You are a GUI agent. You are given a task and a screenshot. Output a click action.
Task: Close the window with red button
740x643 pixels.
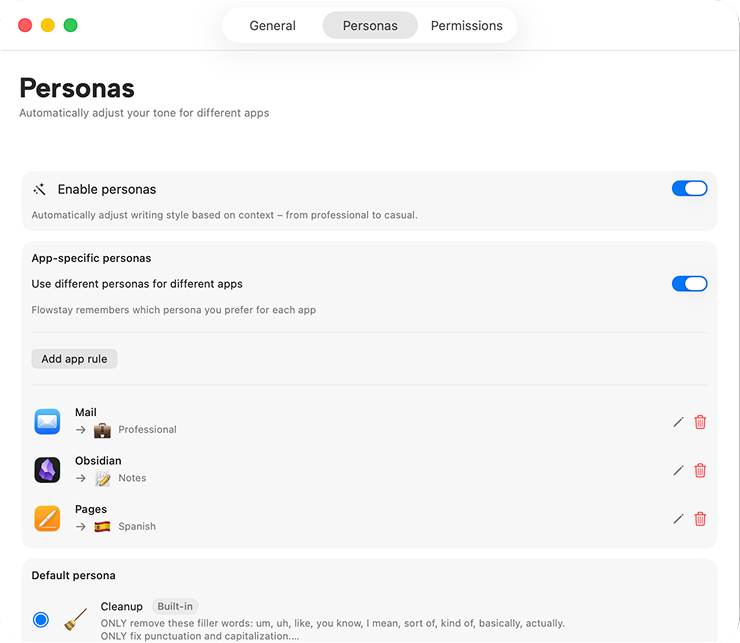tap(25, 25)
